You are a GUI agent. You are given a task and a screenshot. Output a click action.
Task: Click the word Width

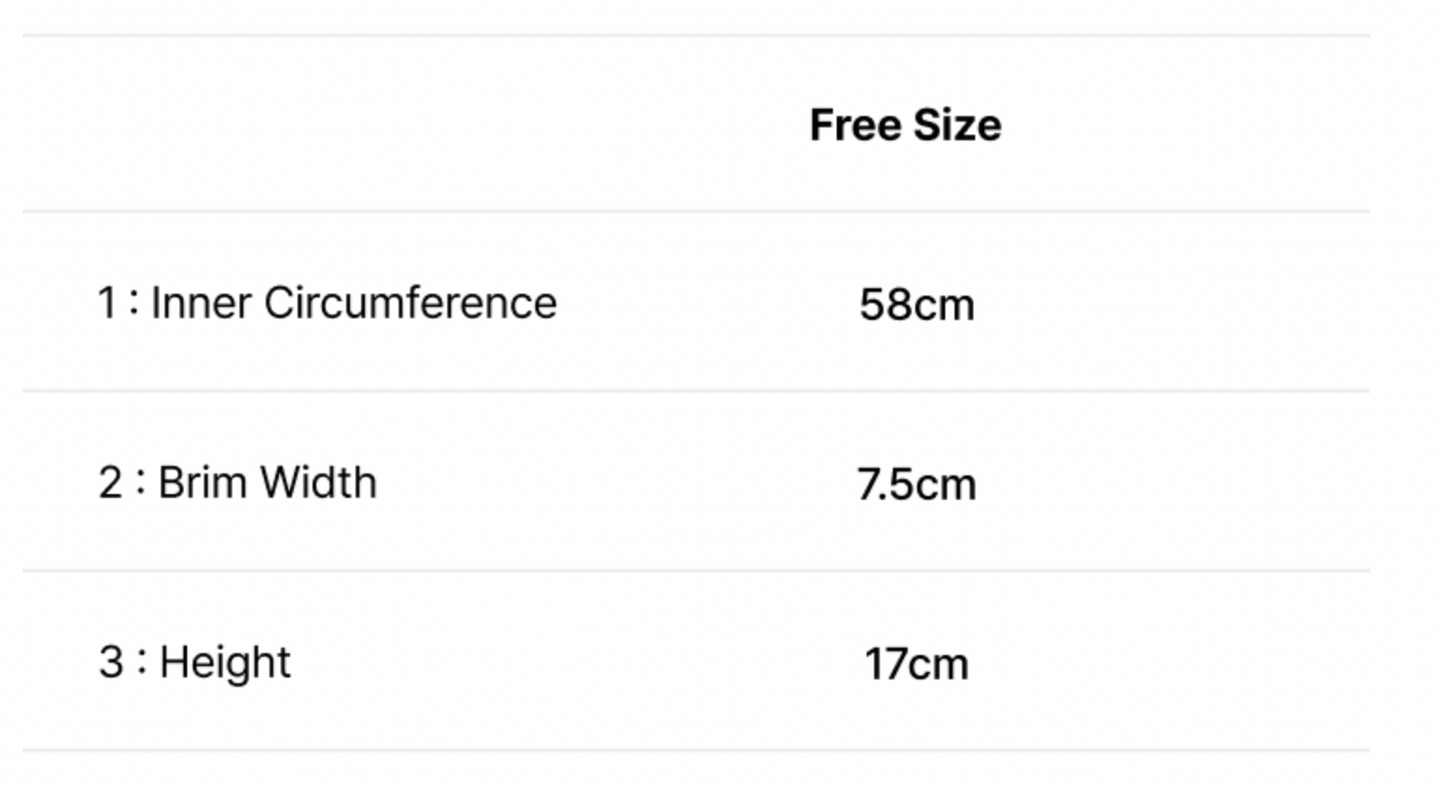point(318,483)
